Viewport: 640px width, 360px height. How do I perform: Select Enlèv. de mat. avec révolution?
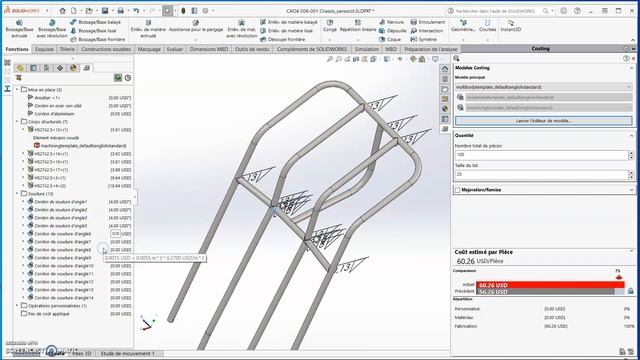(242, 29)
